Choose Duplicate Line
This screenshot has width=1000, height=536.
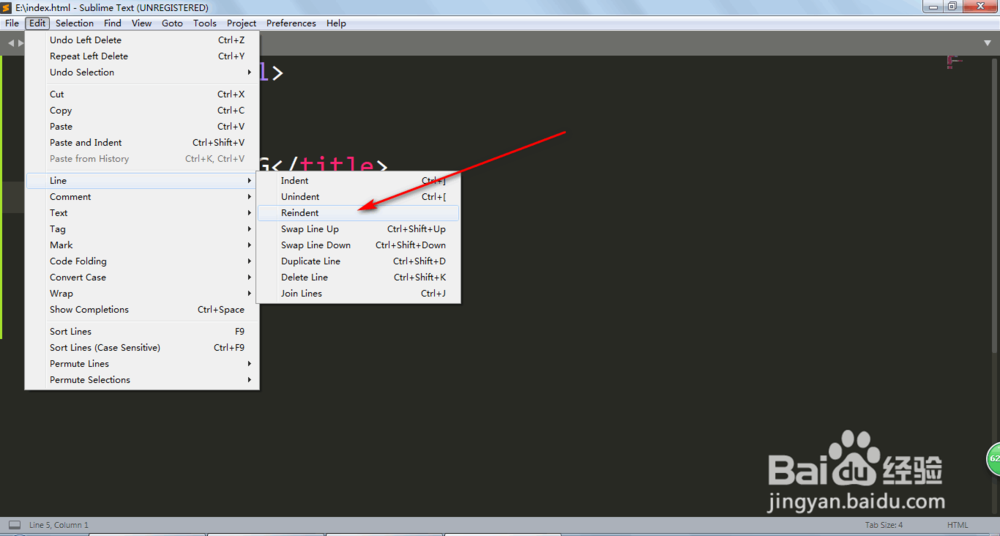(x=358, y=261)
